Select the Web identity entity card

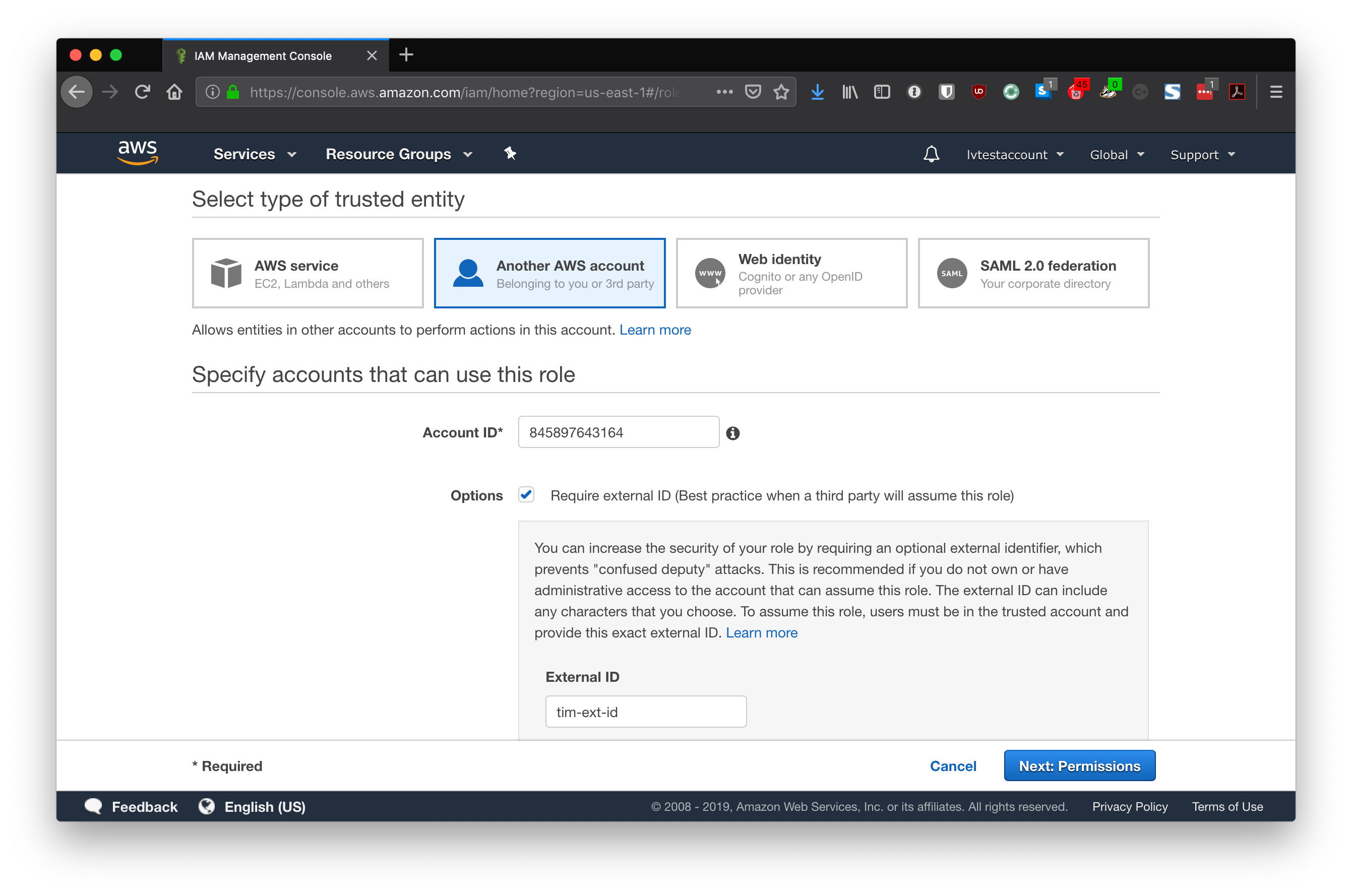pos(791,273)
